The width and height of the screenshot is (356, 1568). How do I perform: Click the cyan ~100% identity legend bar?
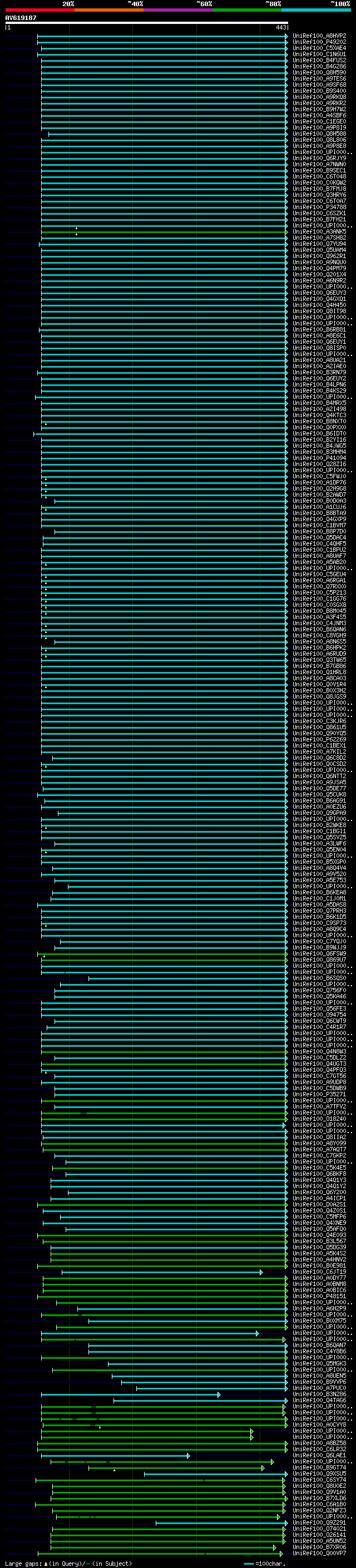[x=316, y=10]
